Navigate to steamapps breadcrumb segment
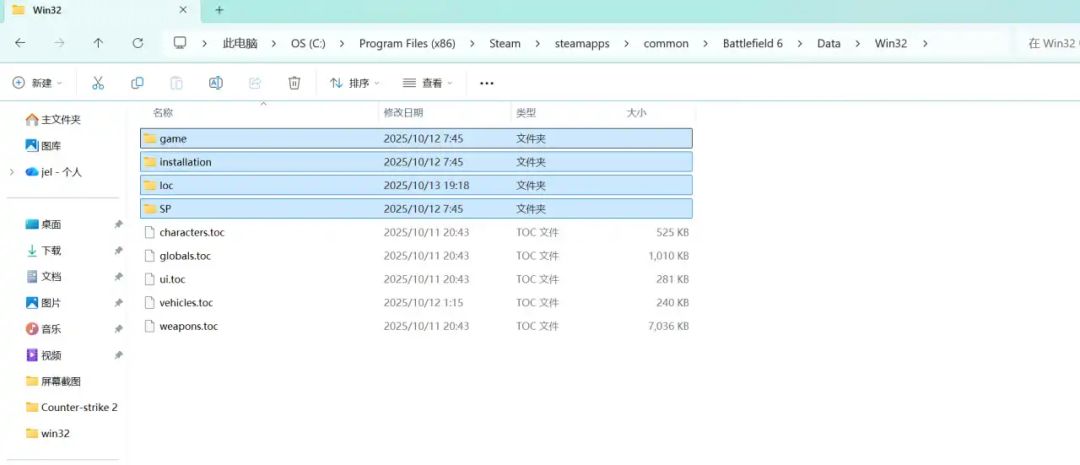The width and height of the screenshot is (1080, 465). point(582,43)
